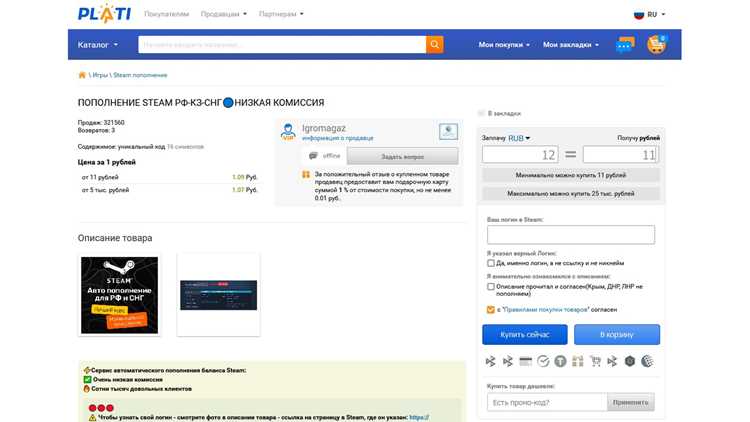Click the seller certificate badge icon

(448, 131)
